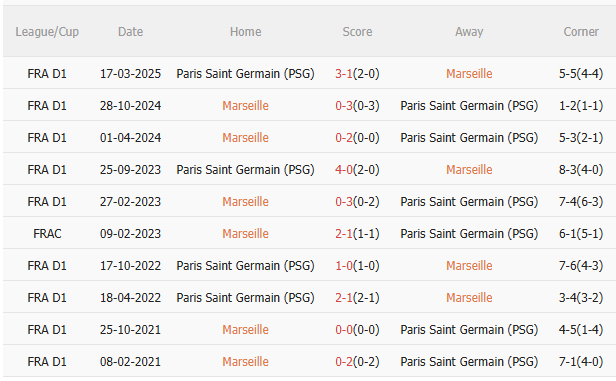Open the 4-0 score from 25-09-2023
Image resolution: width=616 pixels, height=381 pixels.
coord(344,170)
